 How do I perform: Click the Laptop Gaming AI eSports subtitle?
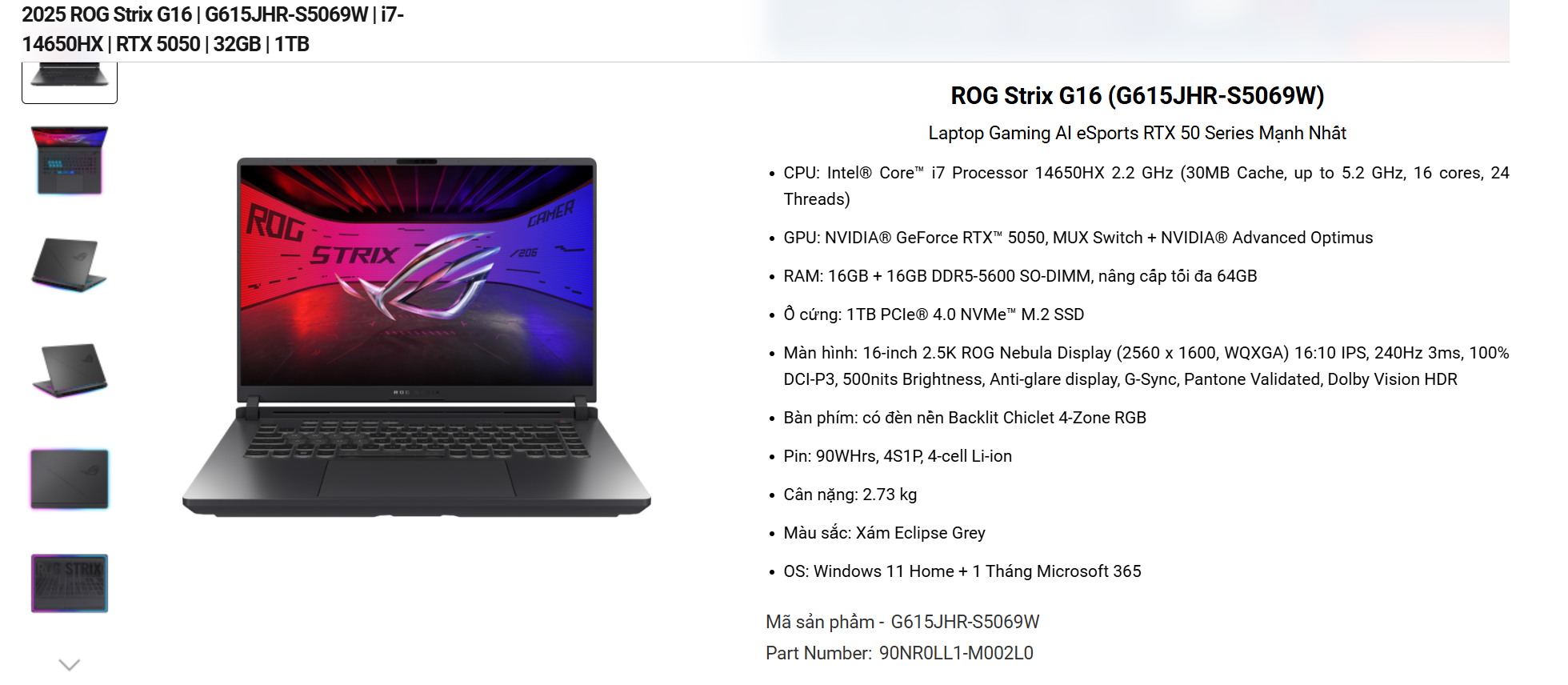[x=1137, y=133]
